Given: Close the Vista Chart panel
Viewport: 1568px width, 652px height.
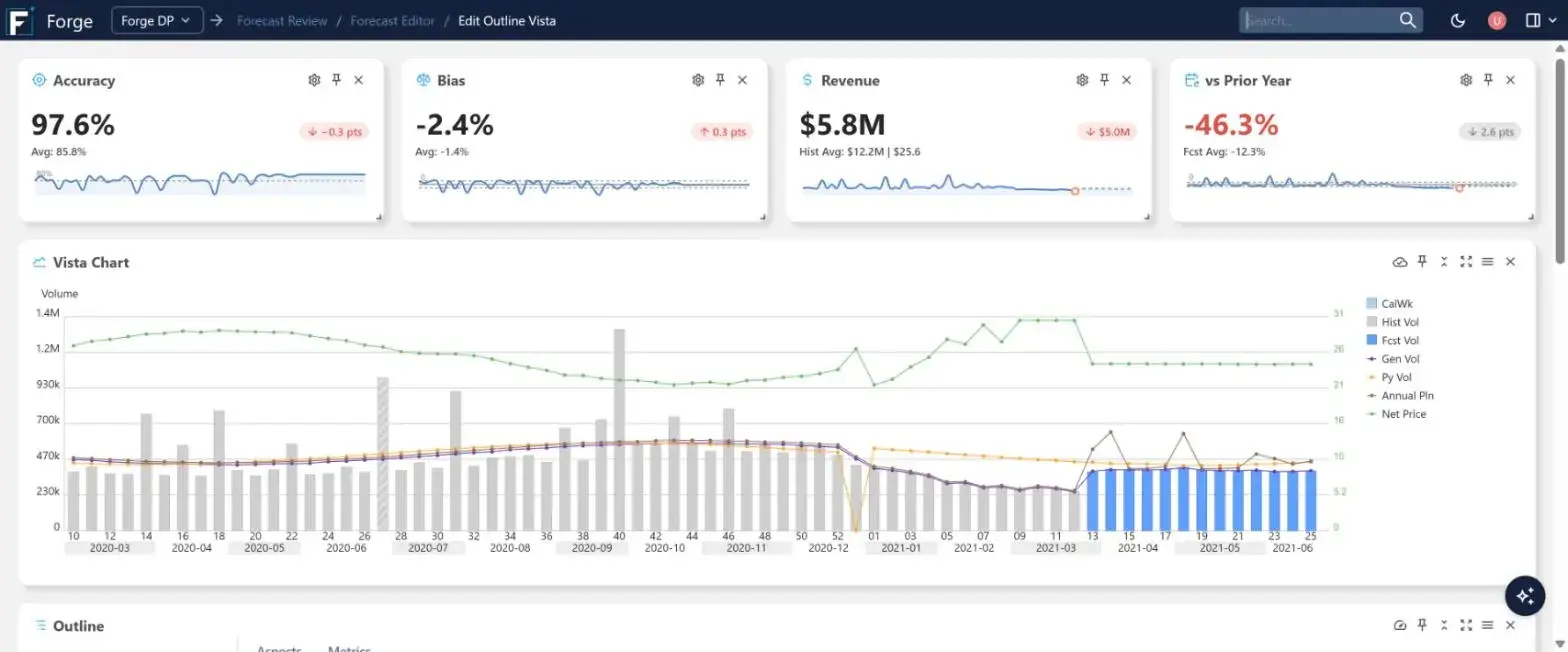Looking at the screenshot, I should (x=1510, y=262).
